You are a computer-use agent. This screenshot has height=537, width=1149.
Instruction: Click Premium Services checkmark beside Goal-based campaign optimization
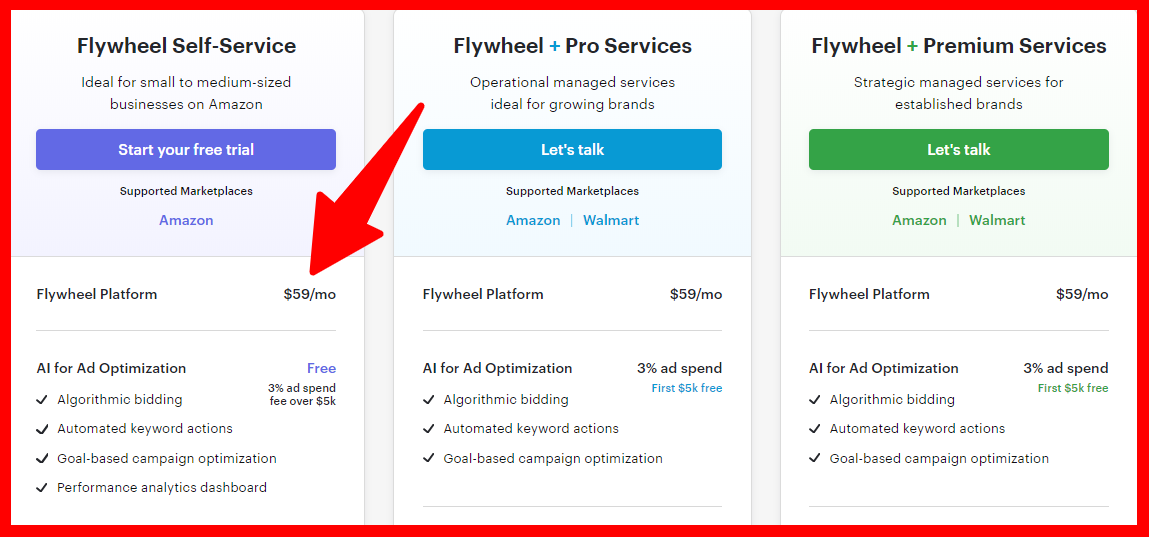coord(814,459)
